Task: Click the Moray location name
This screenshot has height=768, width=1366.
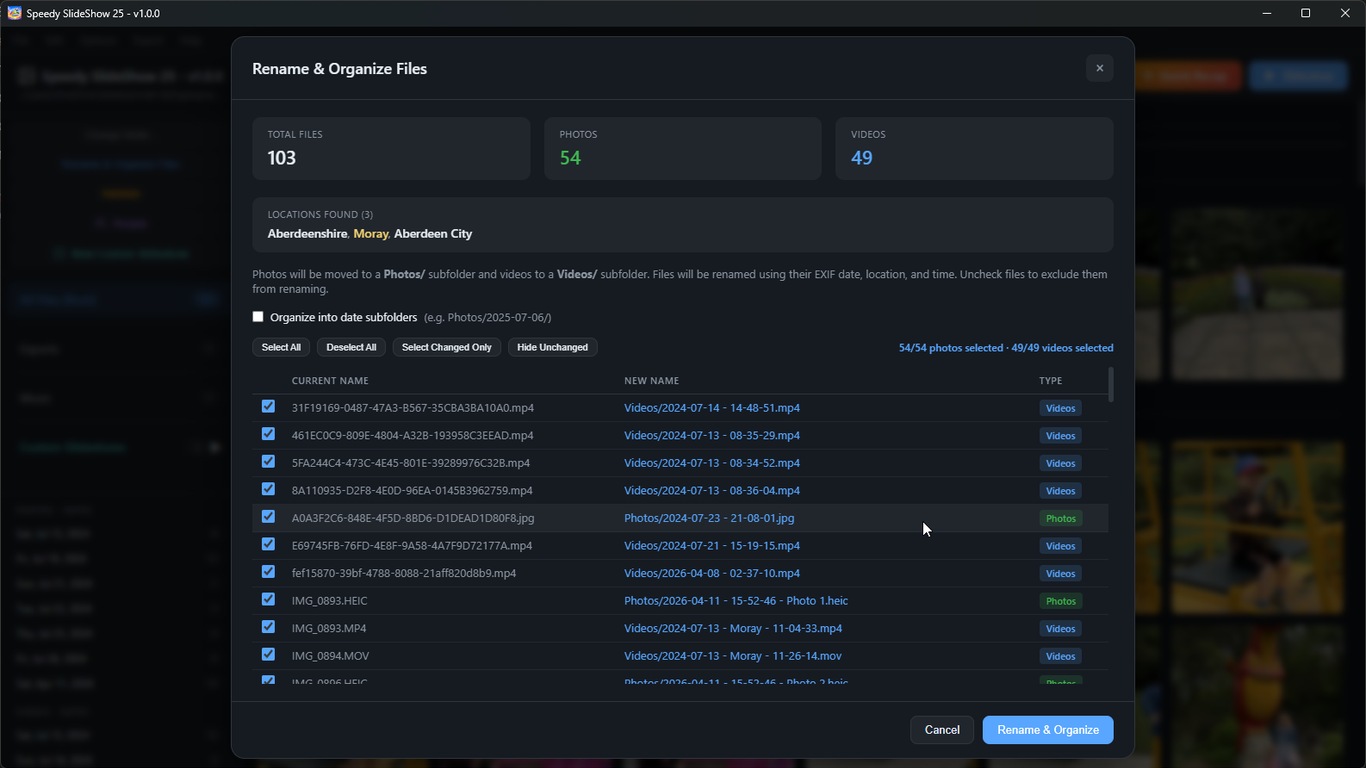Action: [x=370, y=233]
